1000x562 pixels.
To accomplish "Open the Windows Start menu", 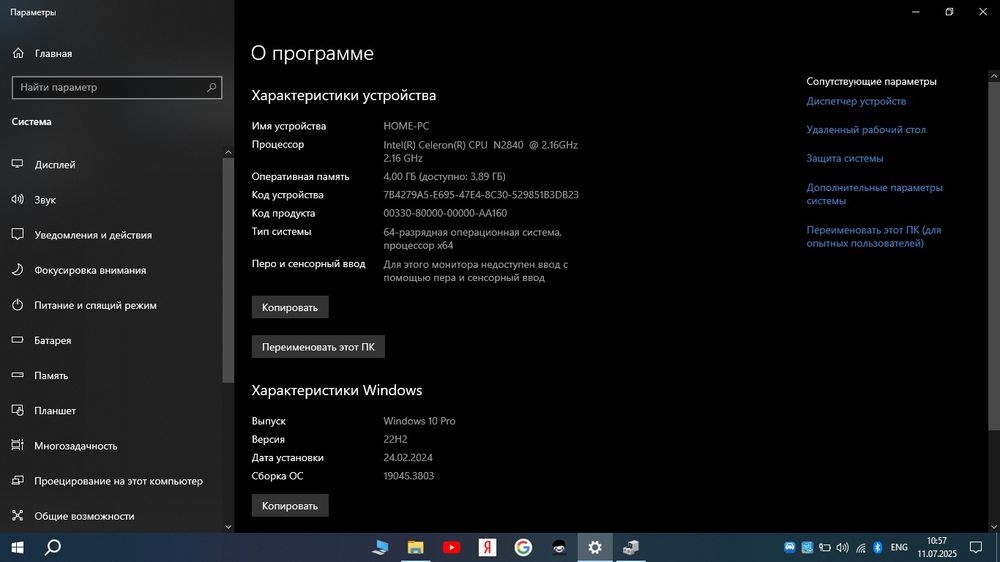I will pyautogui.click(x=17, y=547).
